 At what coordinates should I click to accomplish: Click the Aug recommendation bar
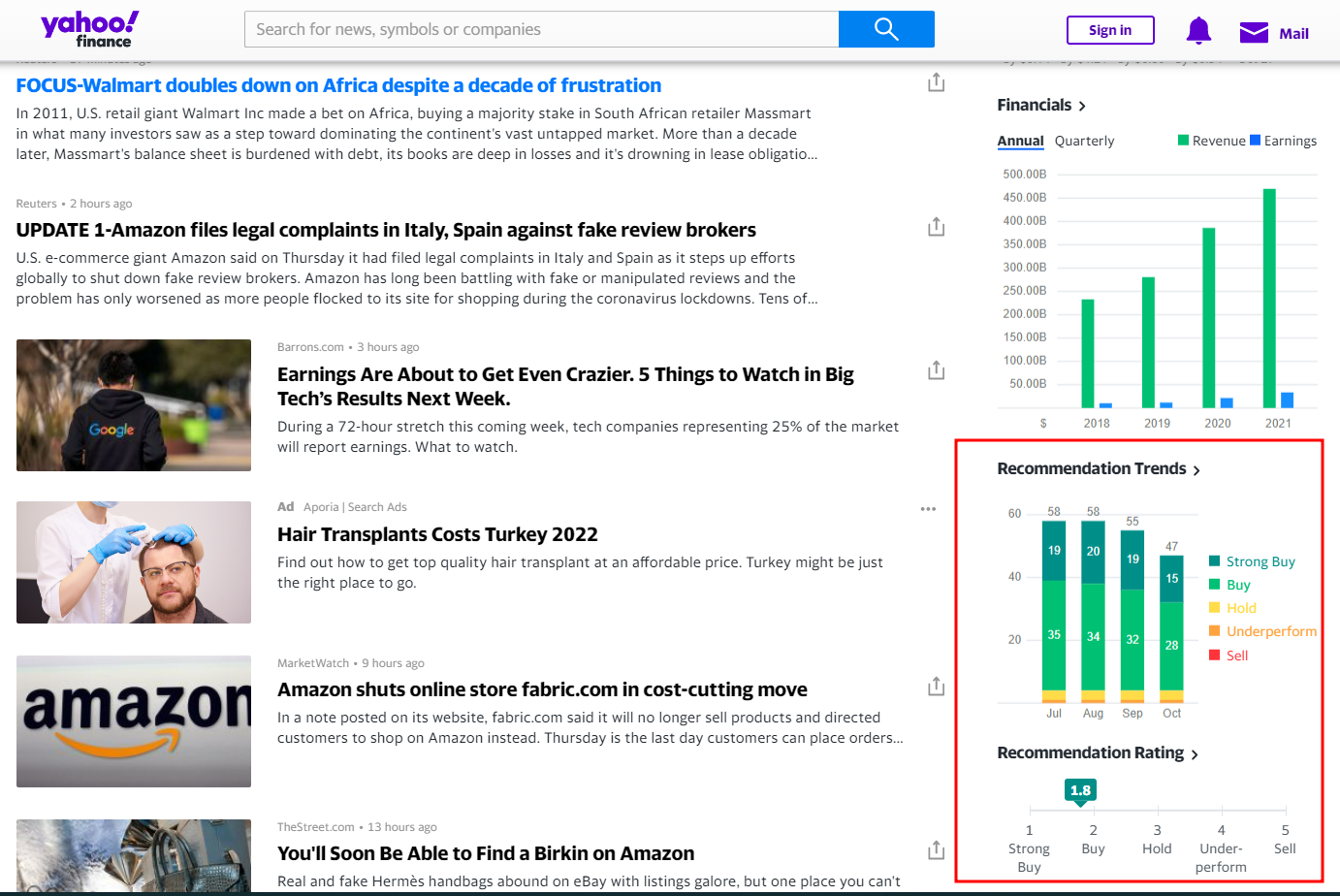[1093, 612]
